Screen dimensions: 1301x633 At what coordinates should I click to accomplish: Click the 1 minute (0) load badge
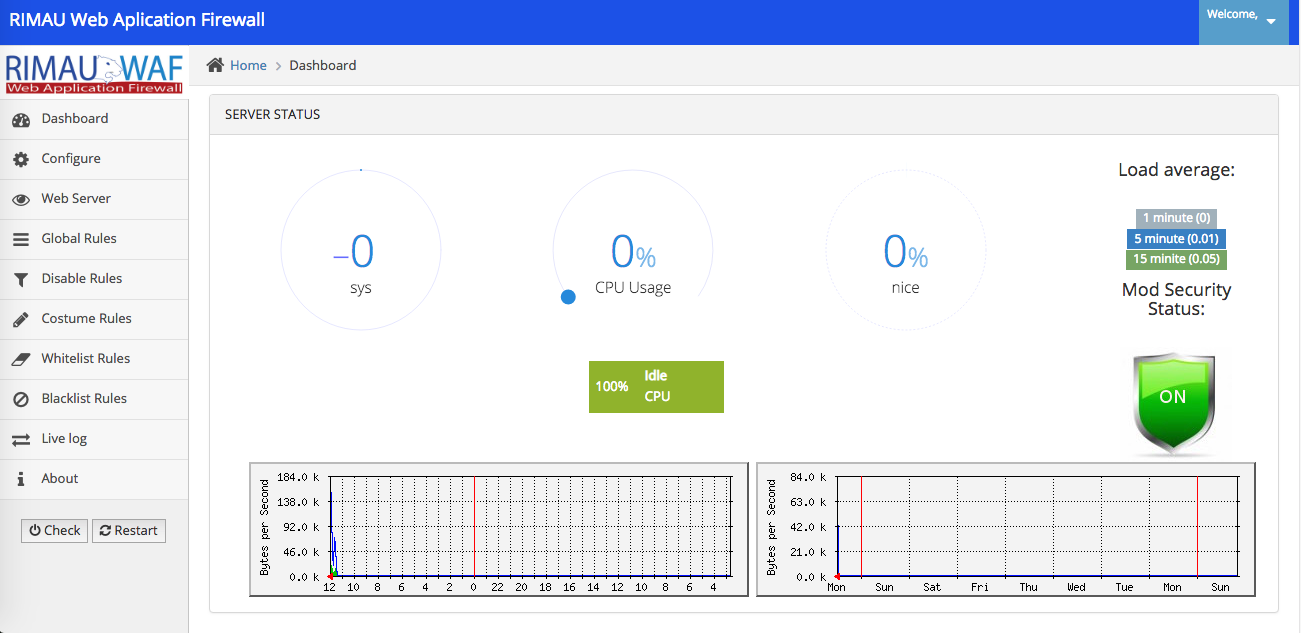point(1176,218)
